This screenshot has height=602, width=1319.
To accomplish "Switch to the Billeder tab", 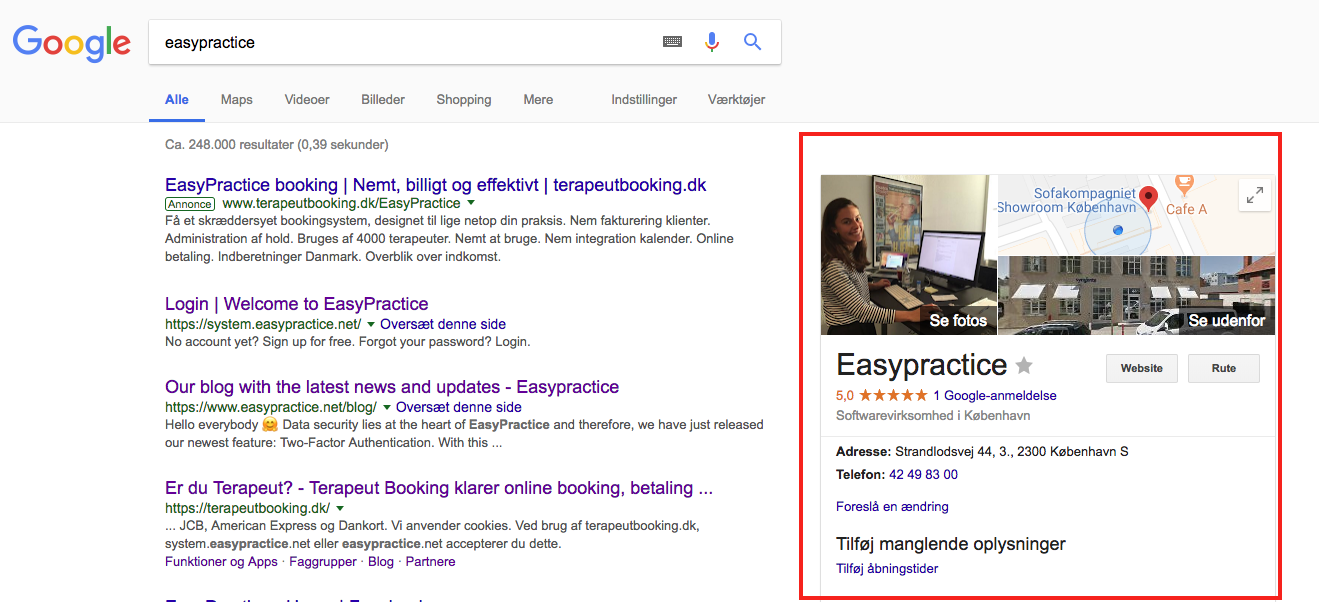I will 383,99.
